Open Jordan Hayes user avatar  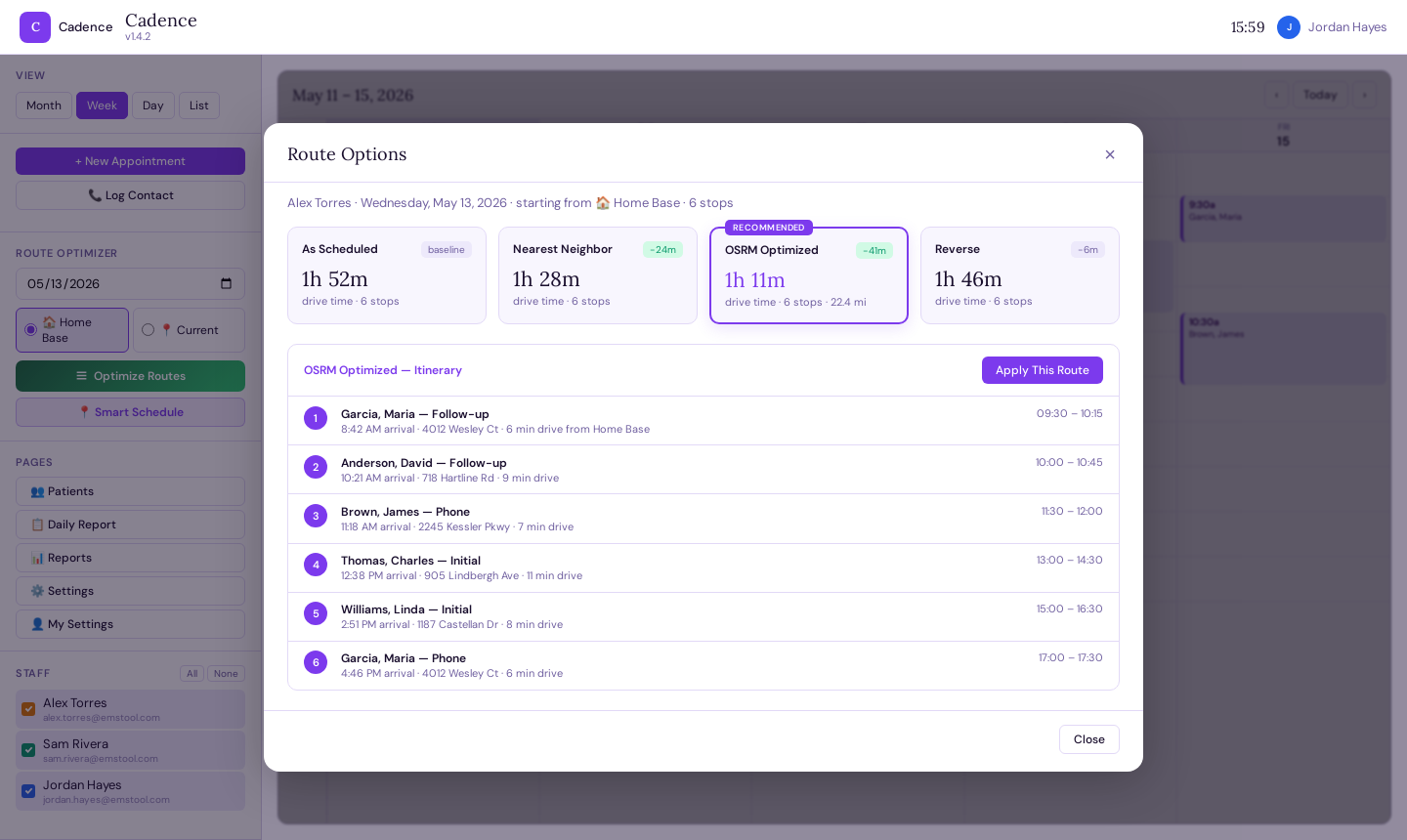point(1289,27)
